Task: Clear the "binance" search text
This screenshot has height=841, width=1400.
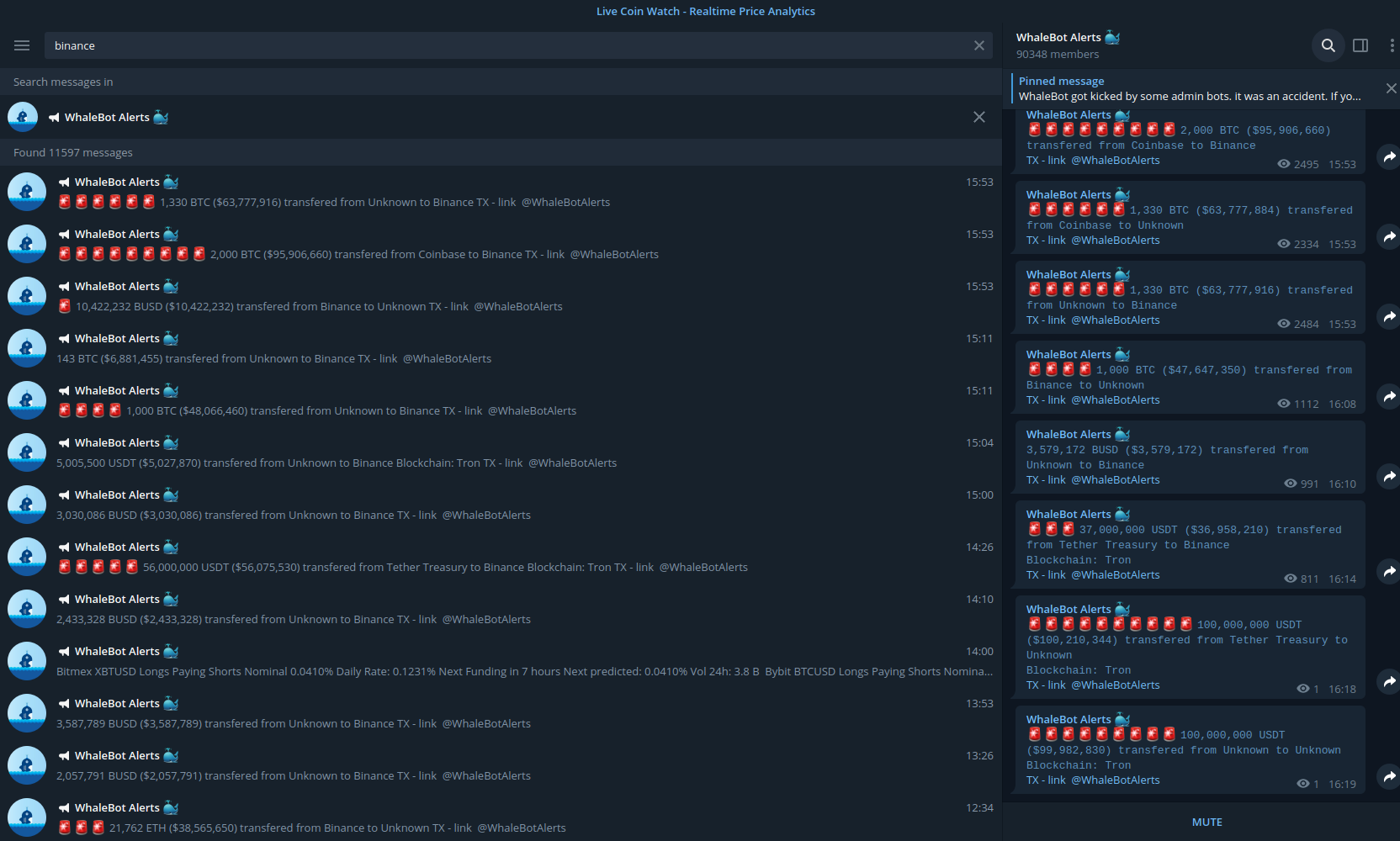Action: pos(978,45)
